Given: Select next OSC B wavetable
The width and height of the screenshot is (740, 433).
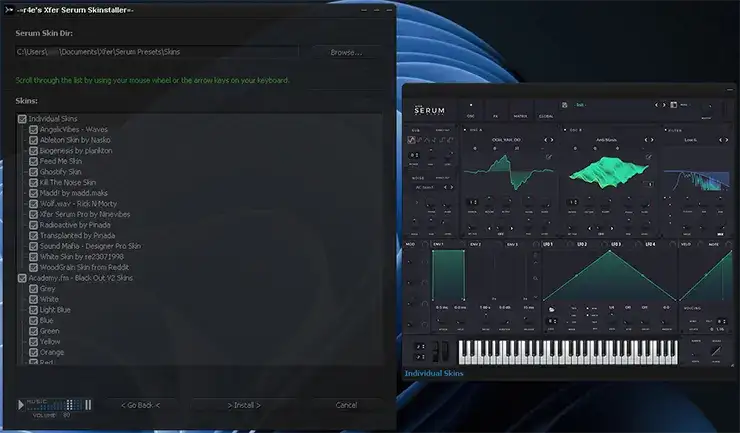Looking at the screenshot, I should (652, 140).
